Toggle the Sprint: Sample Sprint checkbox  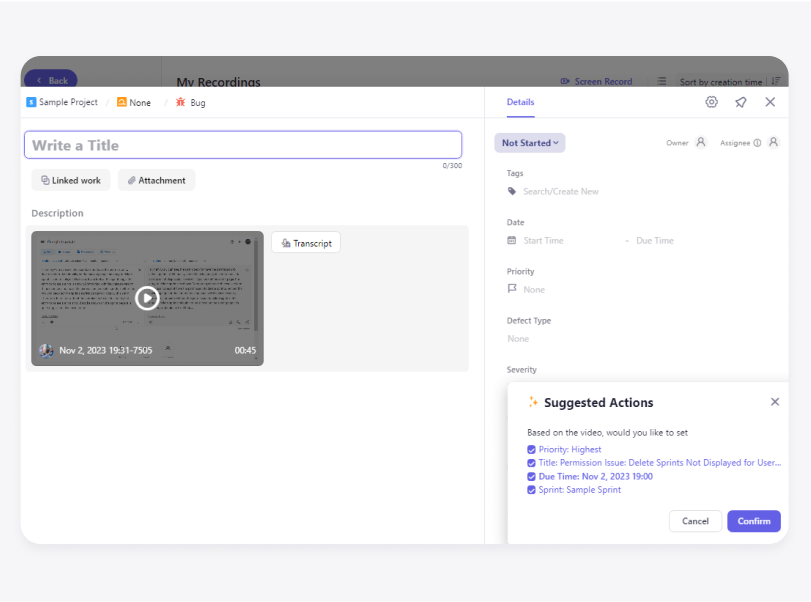pos(532,490)
